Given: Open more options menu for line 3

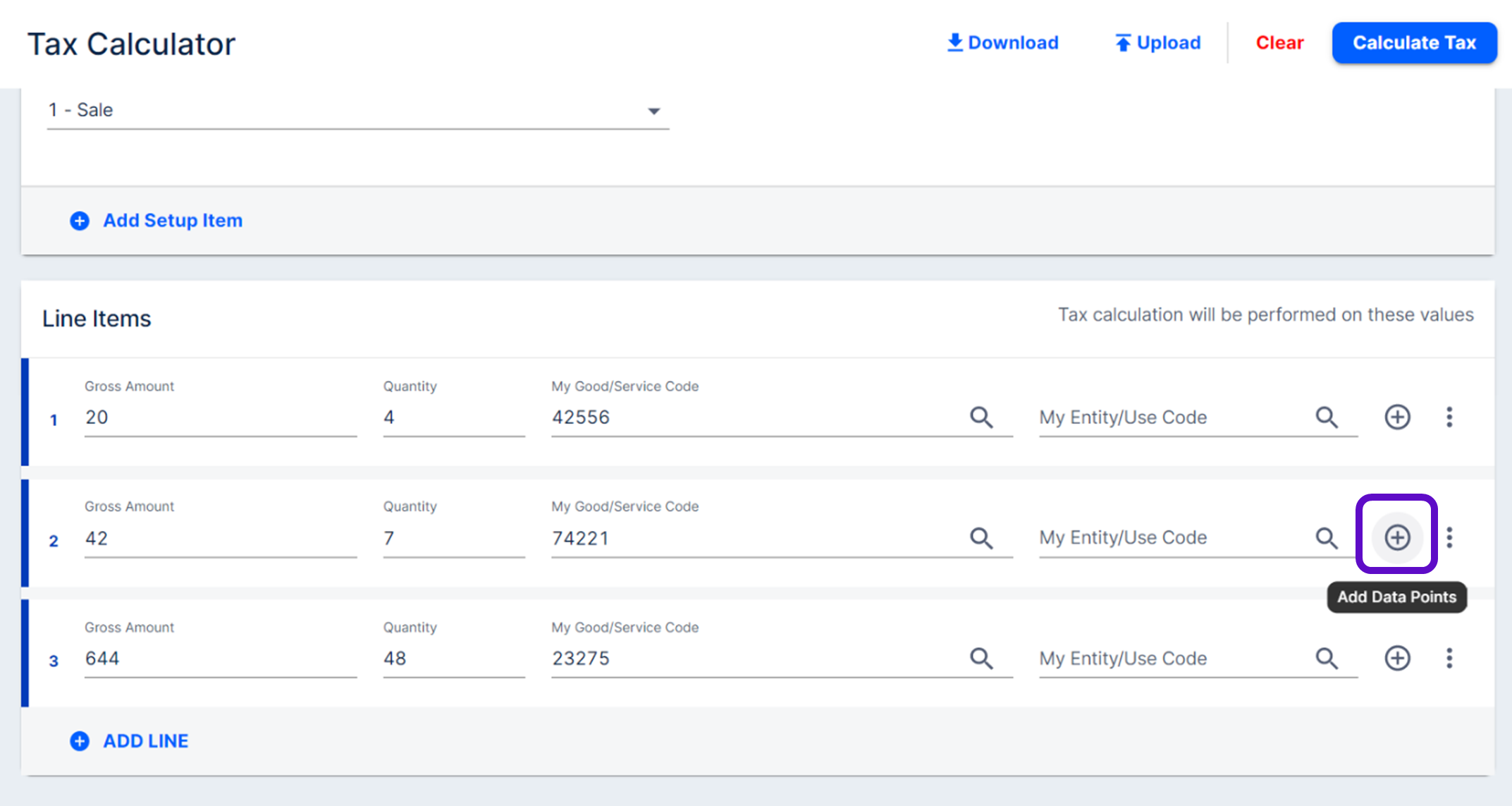Looking at the screenshot, I should 1449,659.
